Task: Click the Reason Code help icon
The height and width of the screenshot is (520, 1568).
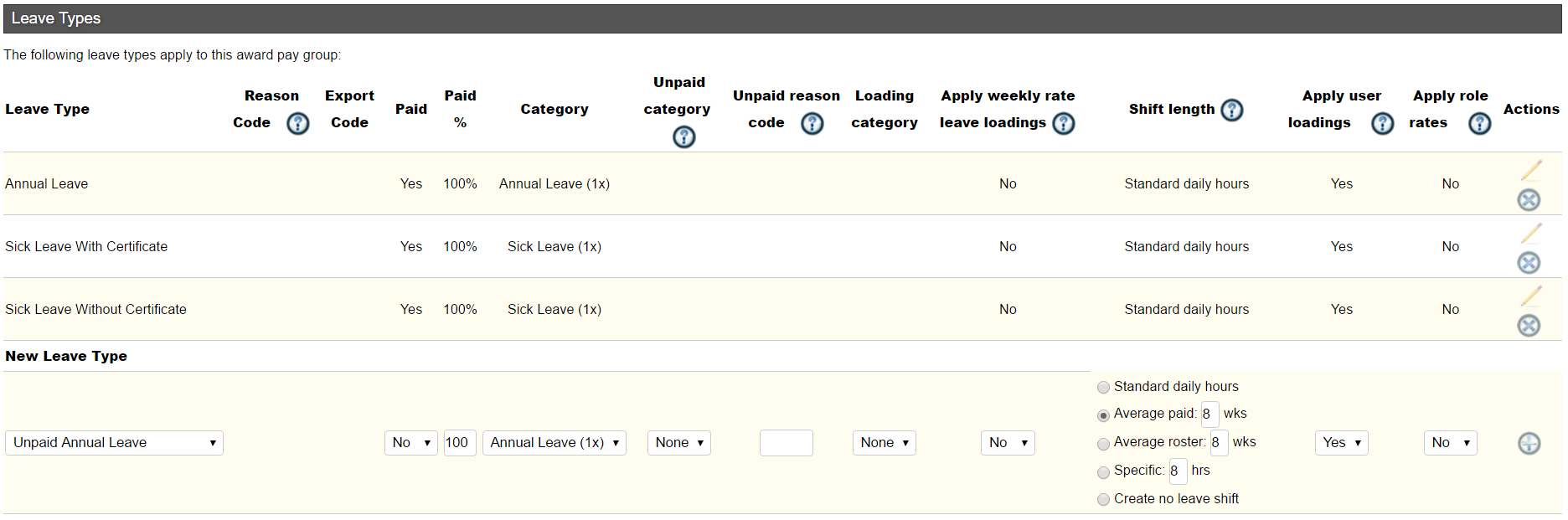Action: [x=298, y=124]
